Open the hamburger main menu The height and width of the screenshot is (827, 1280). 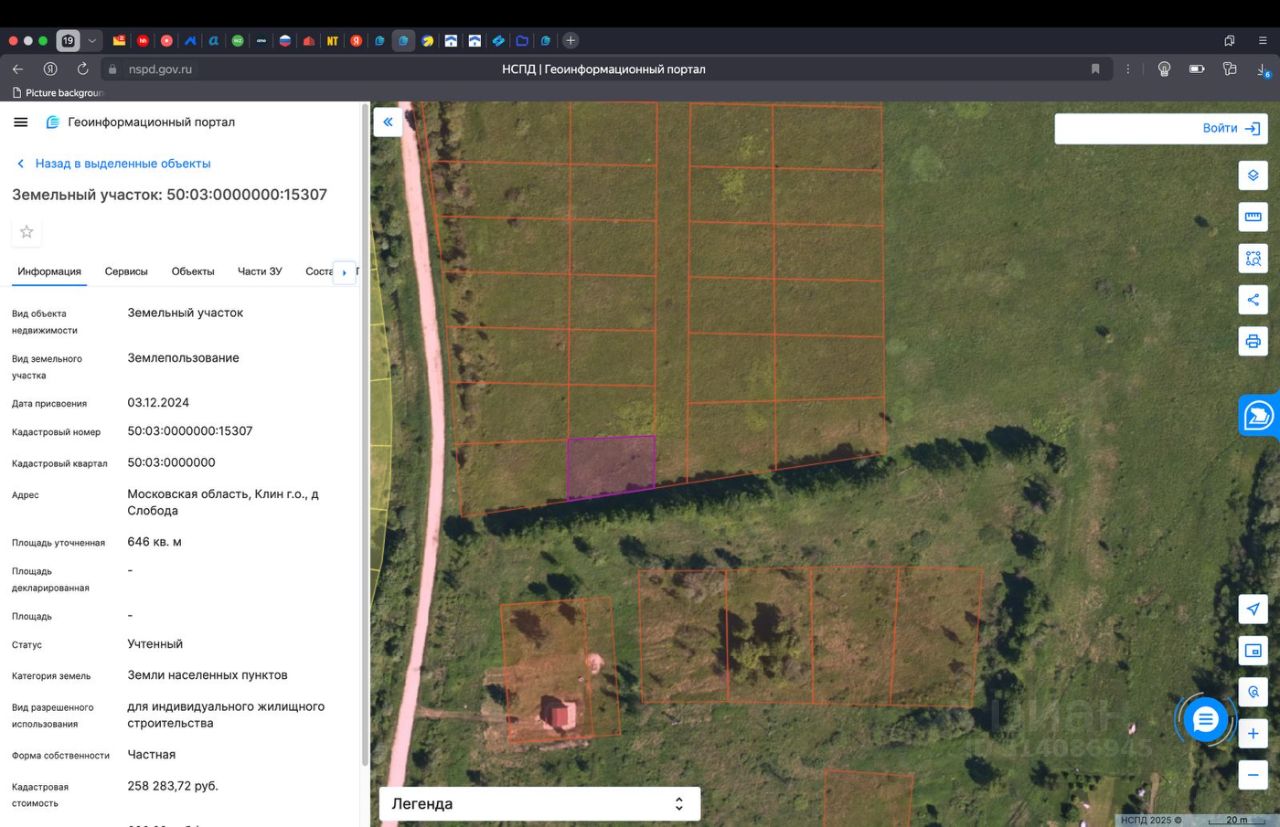point(21,122)
